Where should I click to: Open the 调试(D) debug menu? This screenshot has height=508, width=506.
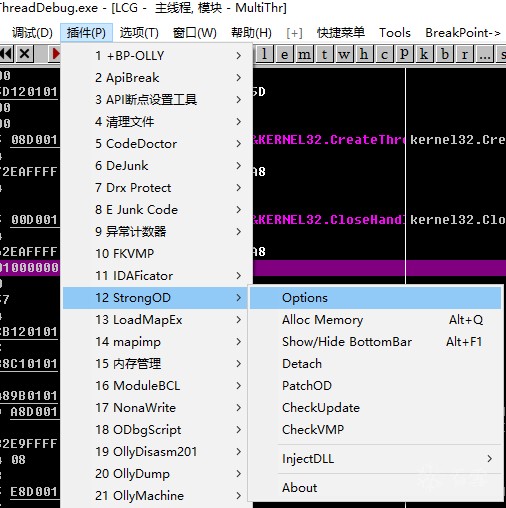(32, 33)
